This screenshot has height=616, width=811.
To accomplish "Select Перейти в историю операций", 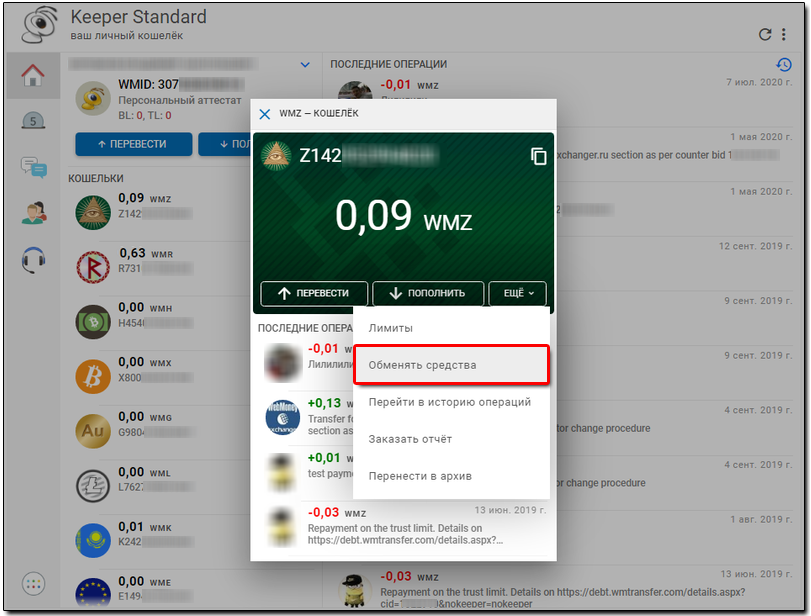I will (451, 402).
